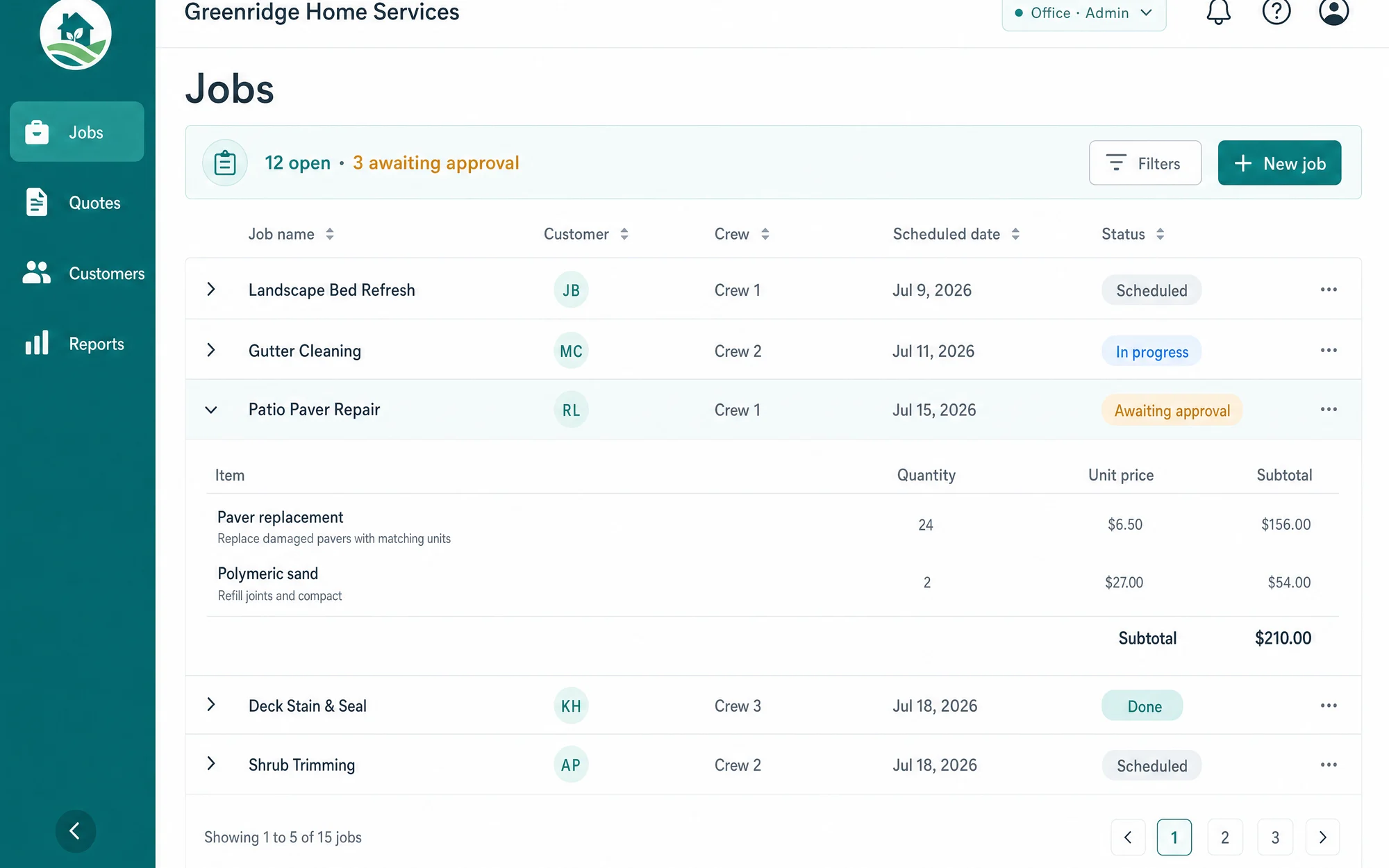The image size is (1389, 868).
Task: Click the Jul 11, 2026 date
Action: click(x=933, y=351)
